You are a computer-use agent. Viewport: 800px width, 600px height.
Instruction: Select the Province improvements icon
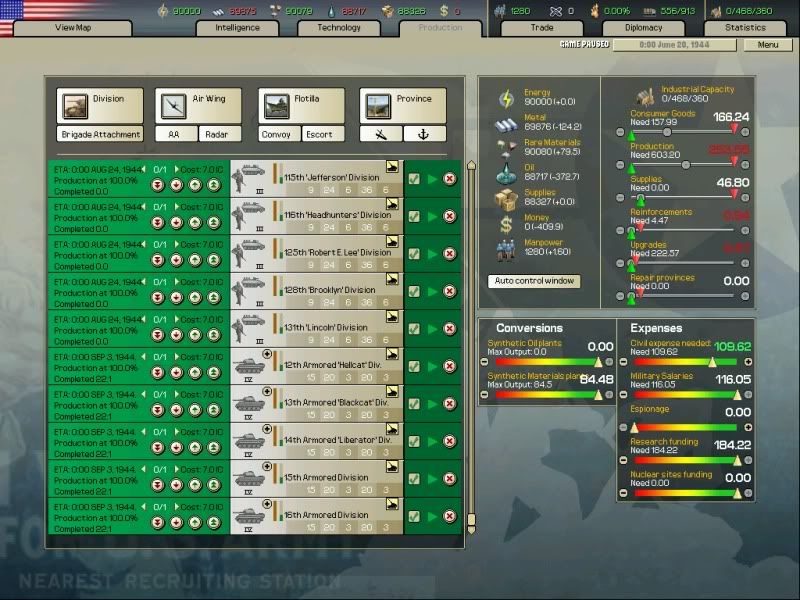pos(378,104)
